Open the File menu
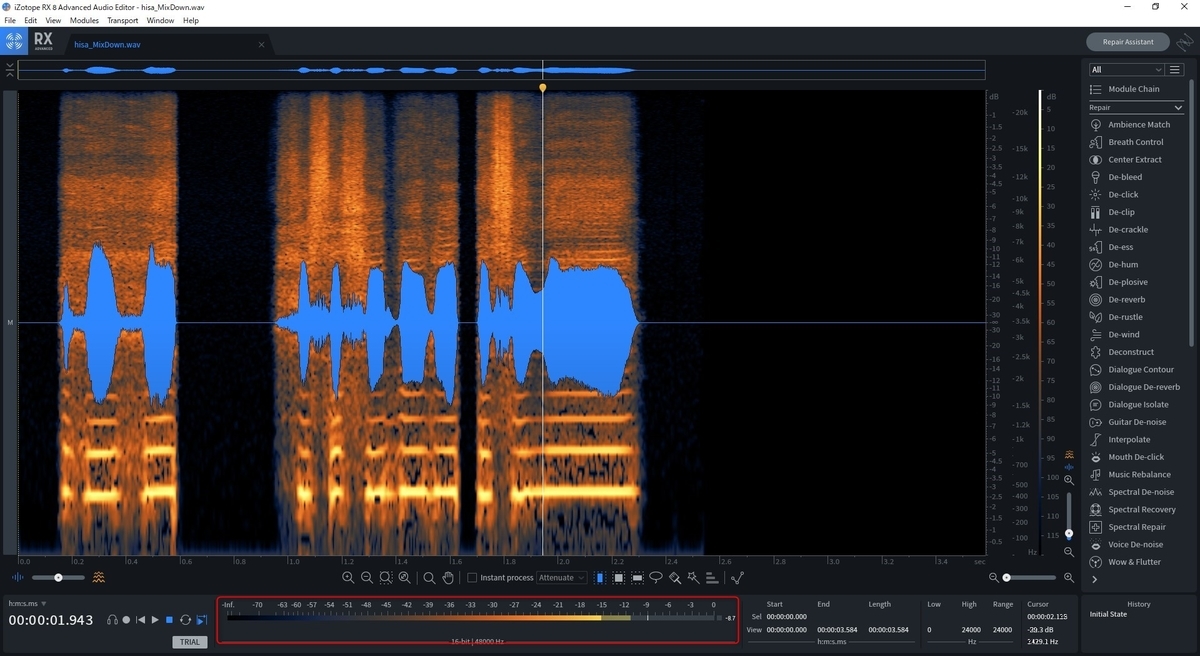This screenshot has width=1200, height=656. [10, 20]
